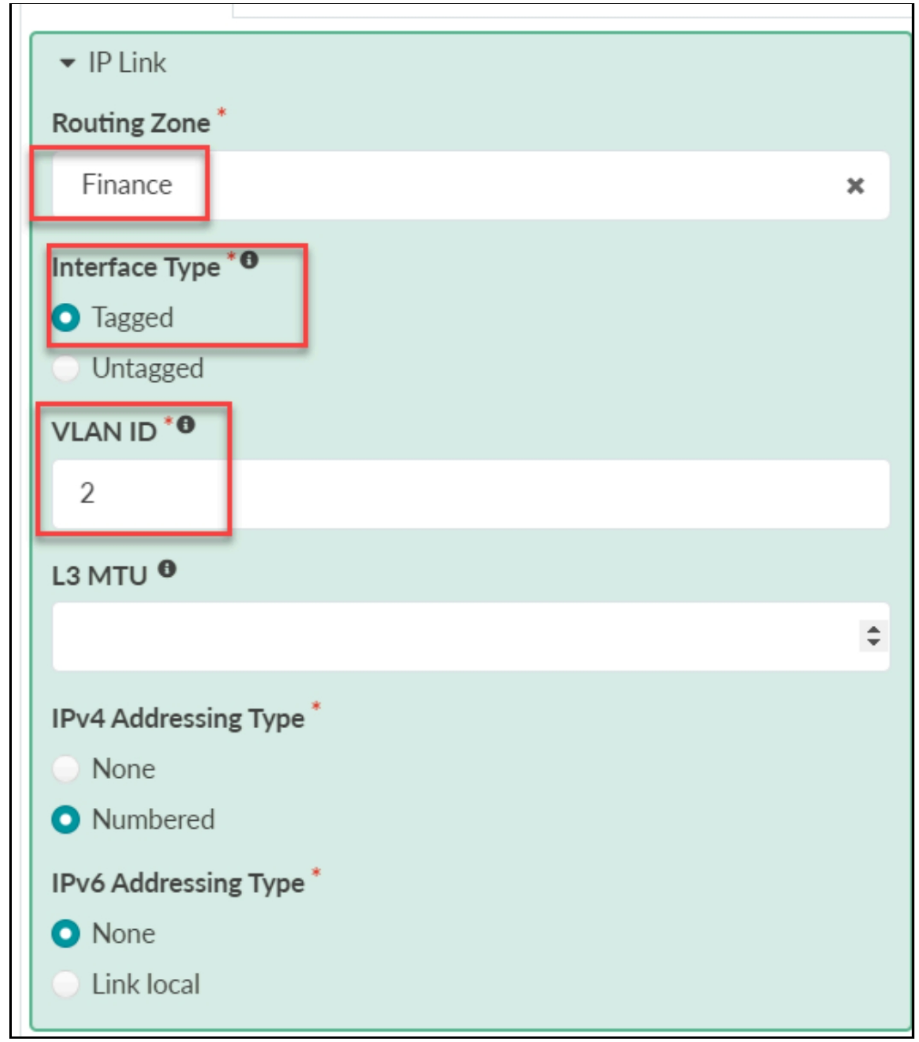919x1042 pixels.
Task: Focus the VLAN ID input field
Action: coord(470,494)
